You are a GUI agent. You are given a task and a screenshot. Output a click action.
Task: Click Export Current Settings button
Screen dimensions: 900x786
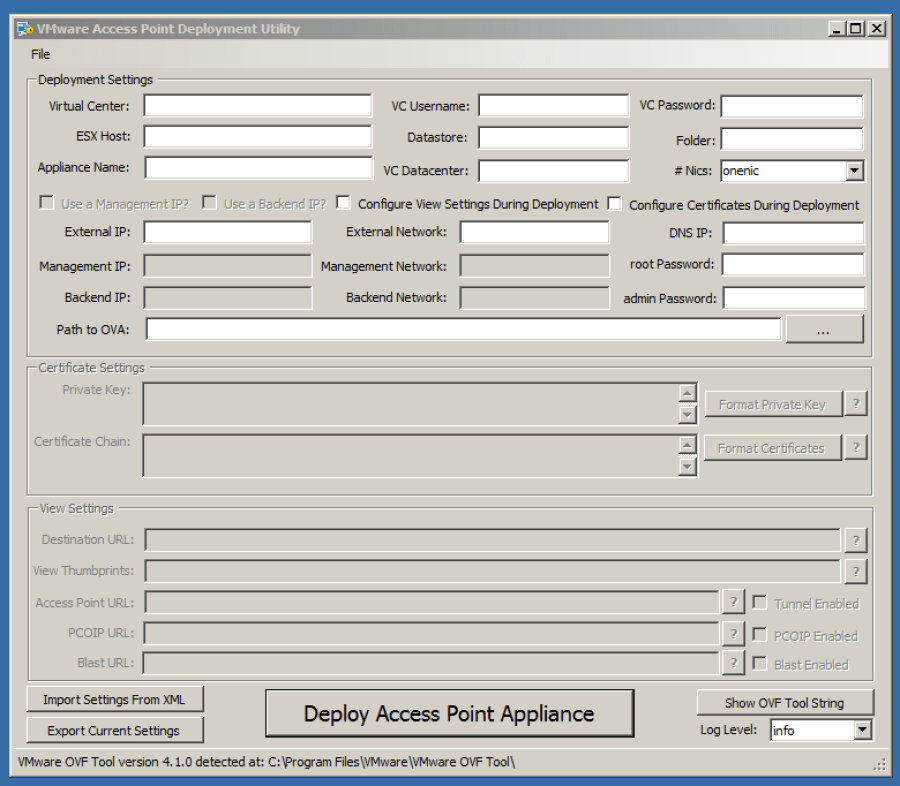(114, 731)
